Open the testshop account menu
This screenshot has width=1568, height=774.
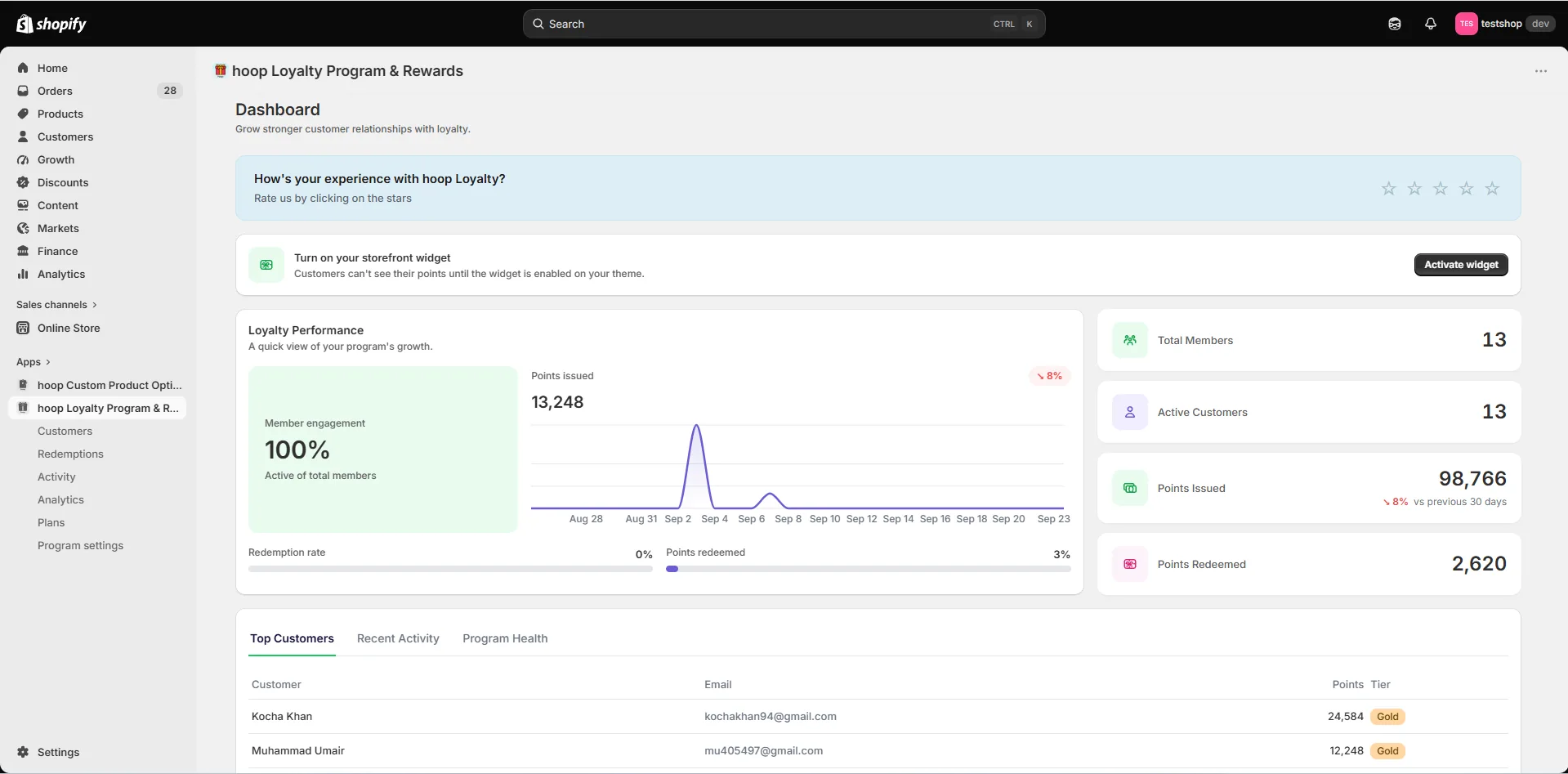click(1504, 24)
